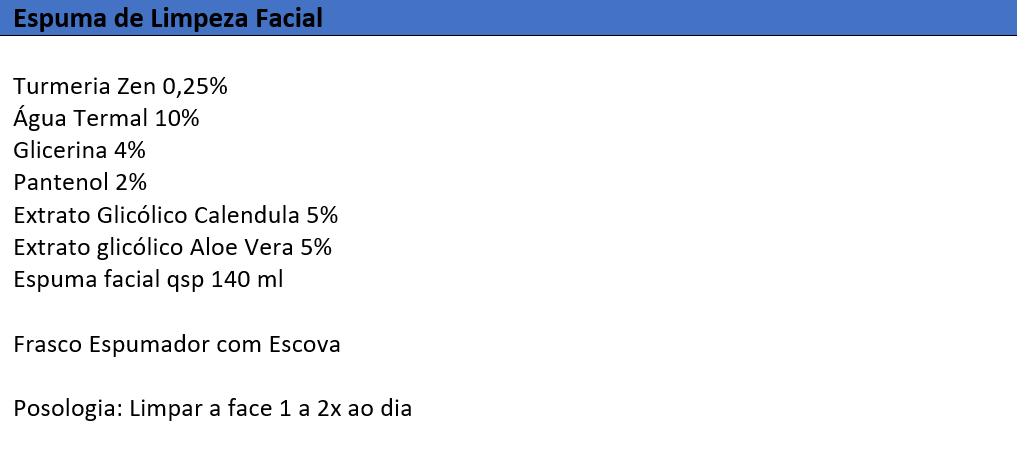Select the '0,25%' concentration value

[191, 86]
